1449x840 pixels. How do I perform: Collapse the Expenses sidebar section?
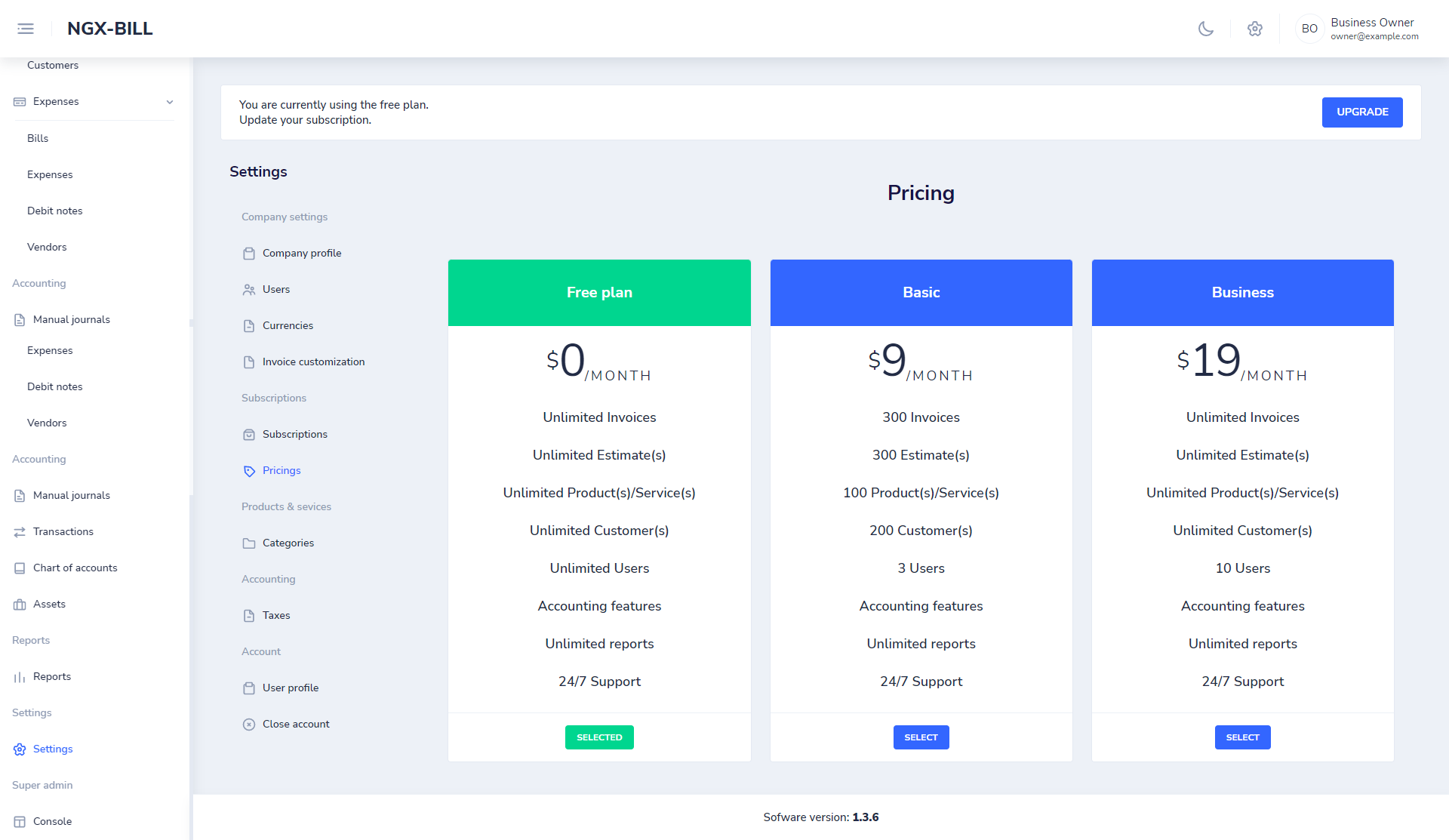point(169,102)
